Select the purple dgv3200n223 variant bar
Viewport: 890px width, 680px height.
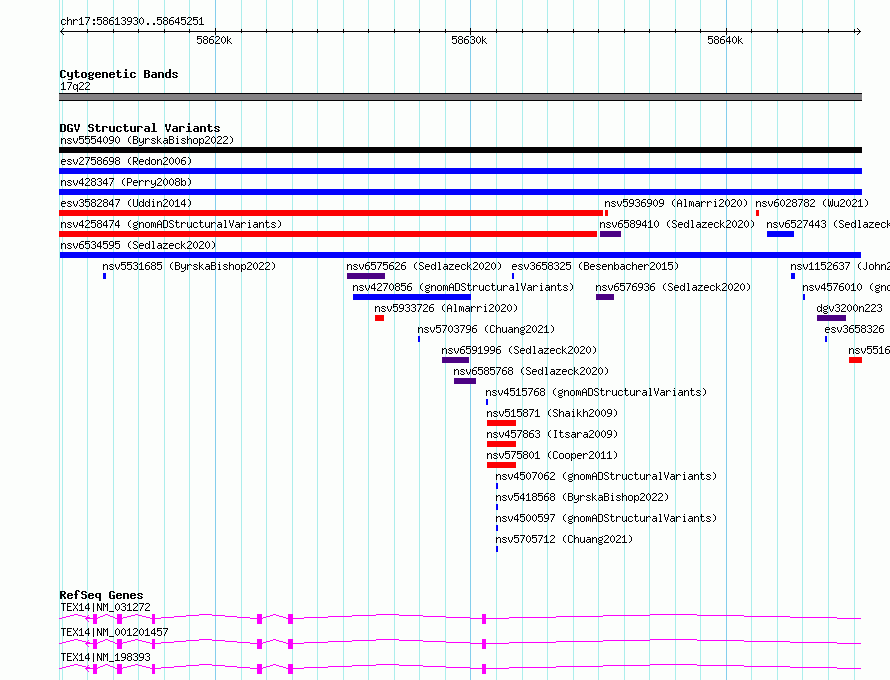pos(831,318)
